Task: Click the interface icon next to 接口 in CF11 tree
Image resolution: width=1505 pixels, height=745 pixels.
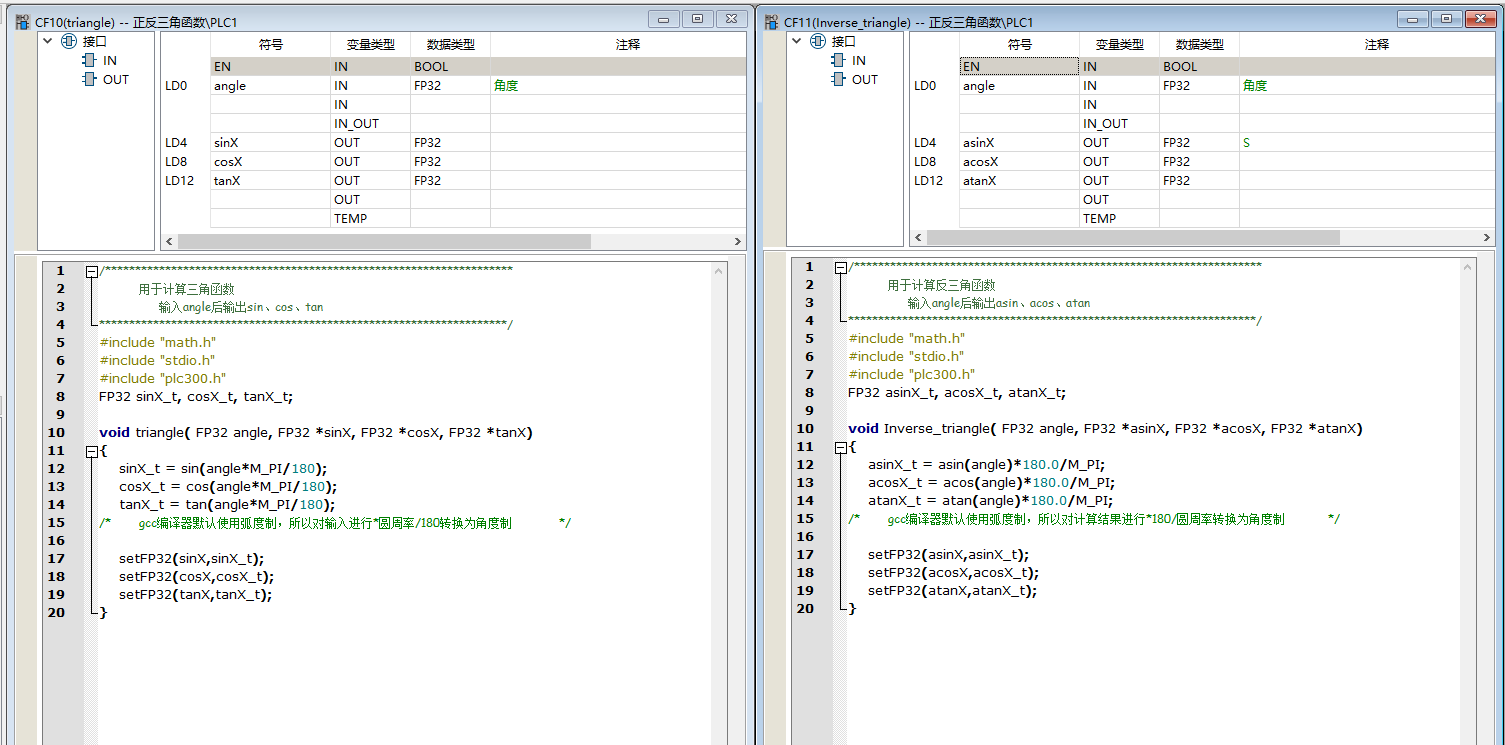Action: pyautogui.click(x=818, y=42)
